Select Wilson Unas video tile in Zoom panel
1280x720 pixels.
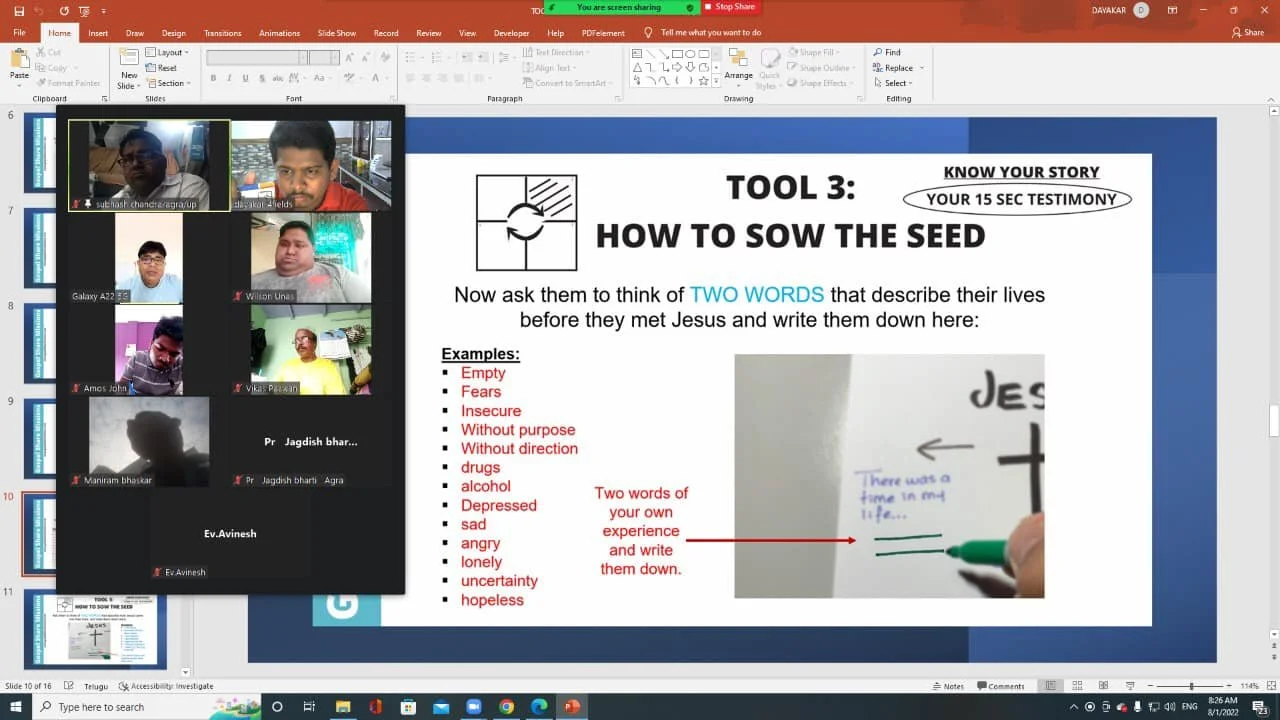coord(310,258)
